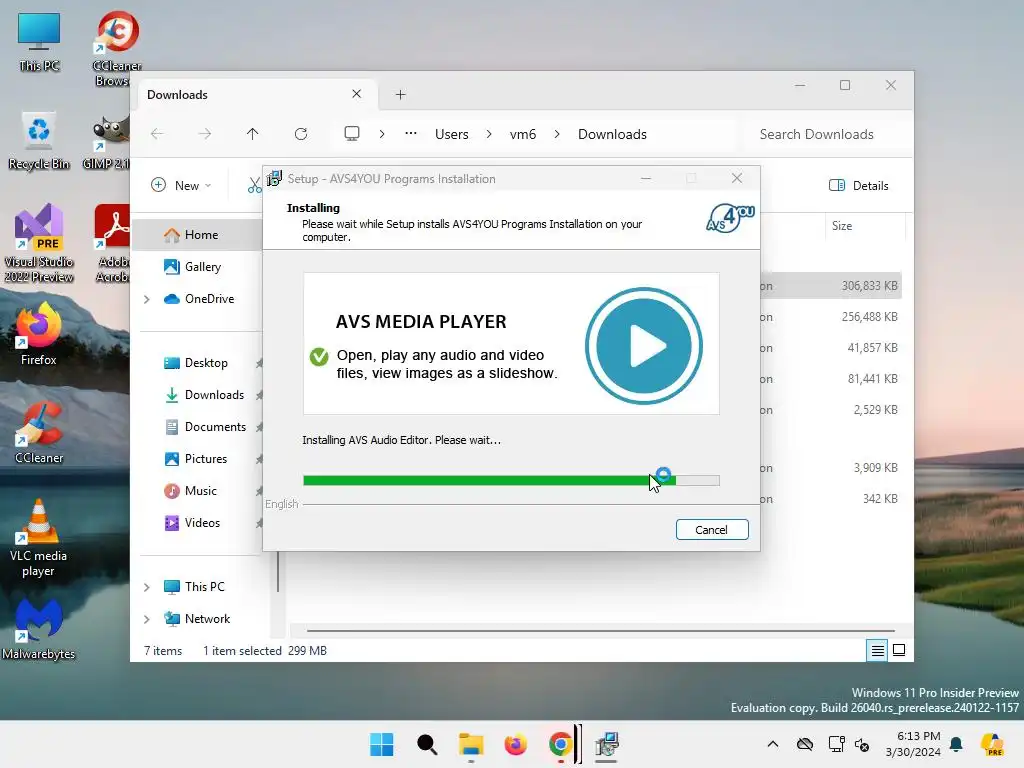Click the installation progress bar
The image size is (1024, 768).
coord(511,481)
